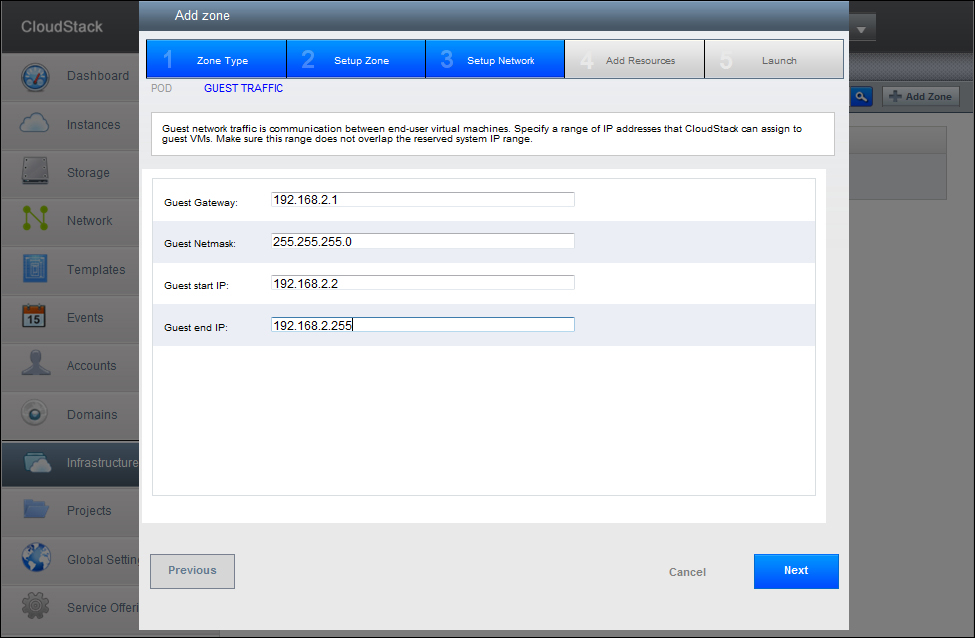The height and width of the screenshot is (638, 975).
Task: Open Instances via cloud icon
Action: click(x=35, y=125)
